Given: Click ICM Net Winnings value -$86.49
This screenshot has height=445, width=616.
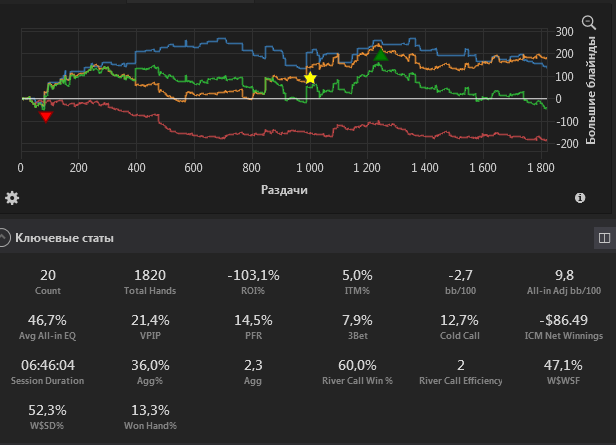Looking at the screenshot, I should [x=564, y=320].
